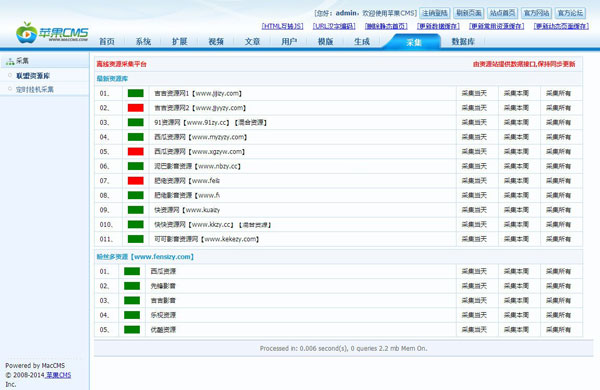Screen dimensions: 600x390
Task: Open the 系统 main tab
Action: coord(143,41)
